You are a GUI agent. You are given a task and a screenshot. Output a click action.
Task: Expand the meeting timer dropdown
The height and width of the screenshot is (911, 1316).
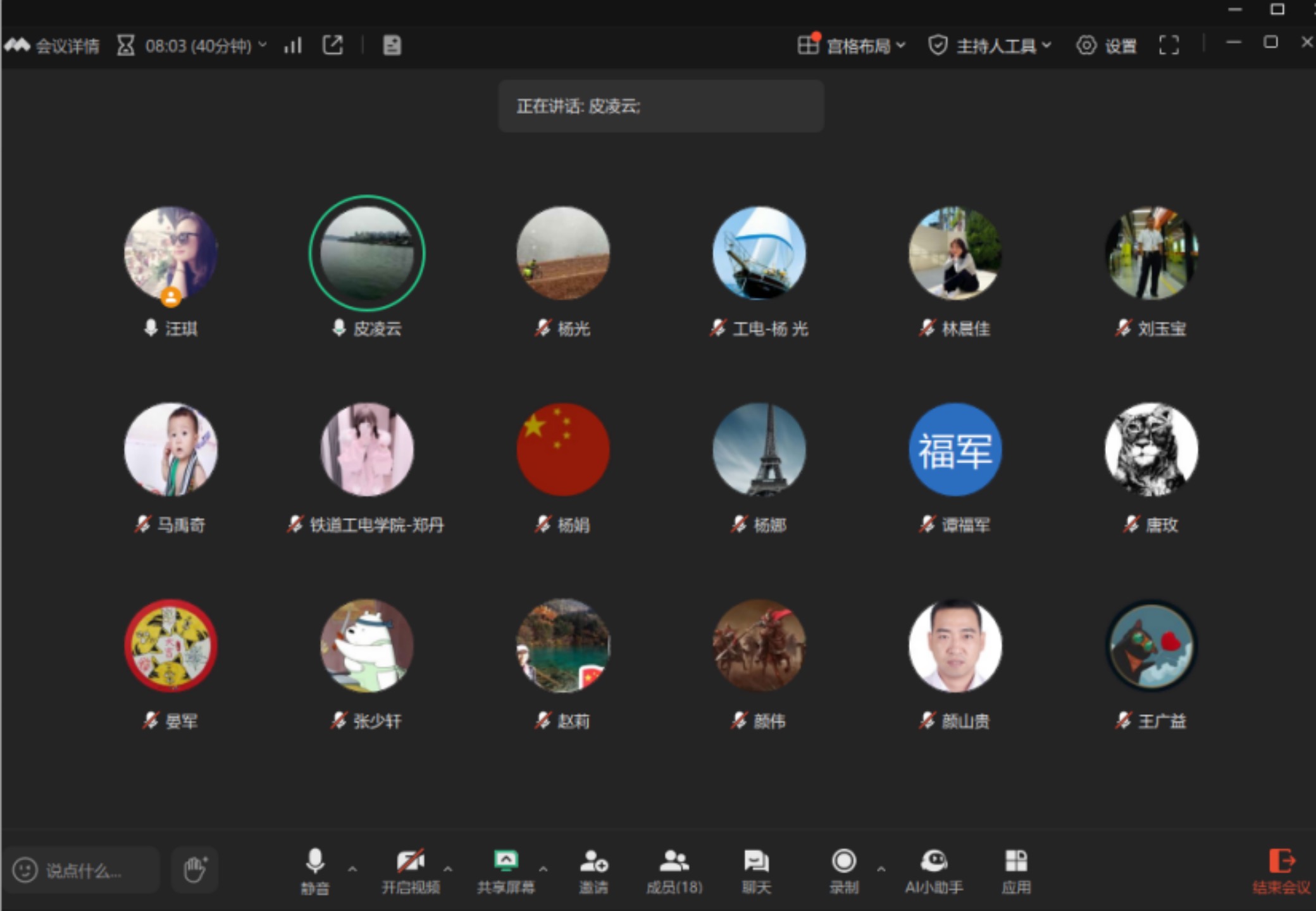[x=263, y=46]
